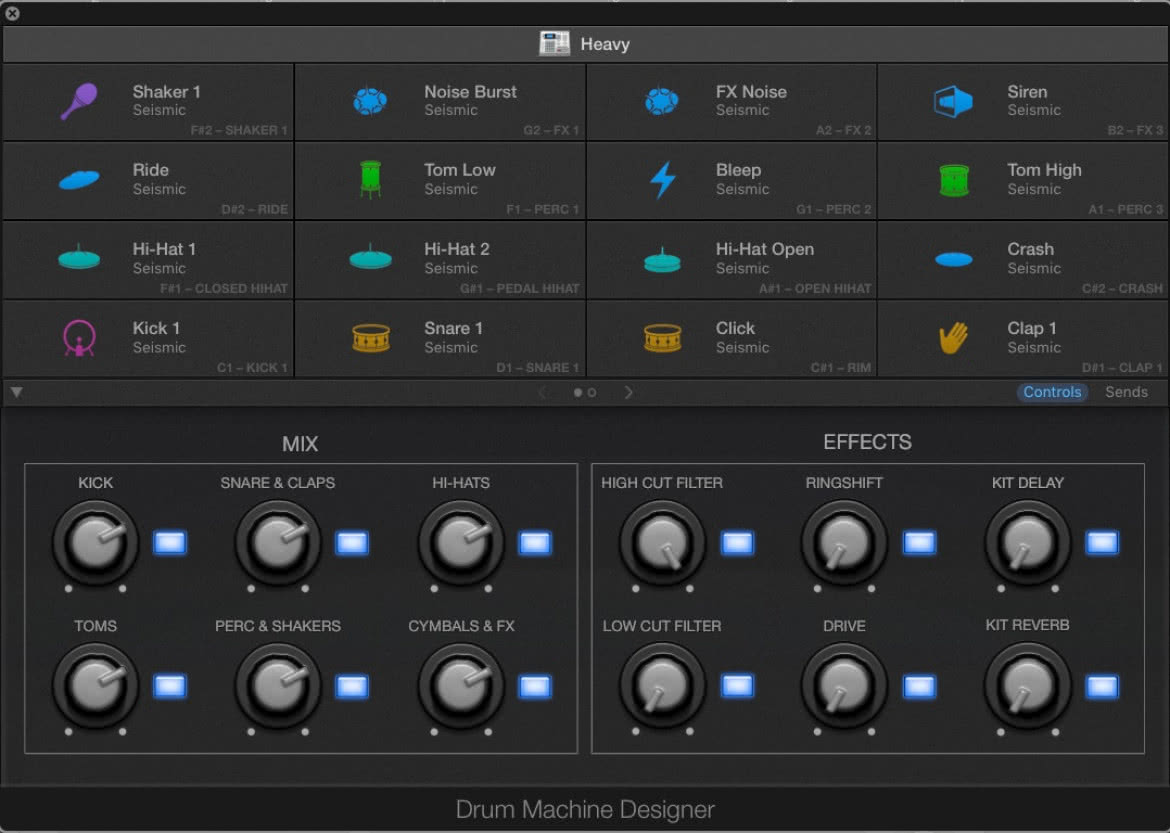Collapse the controls with the disclosure triangle

coord(16,392)
